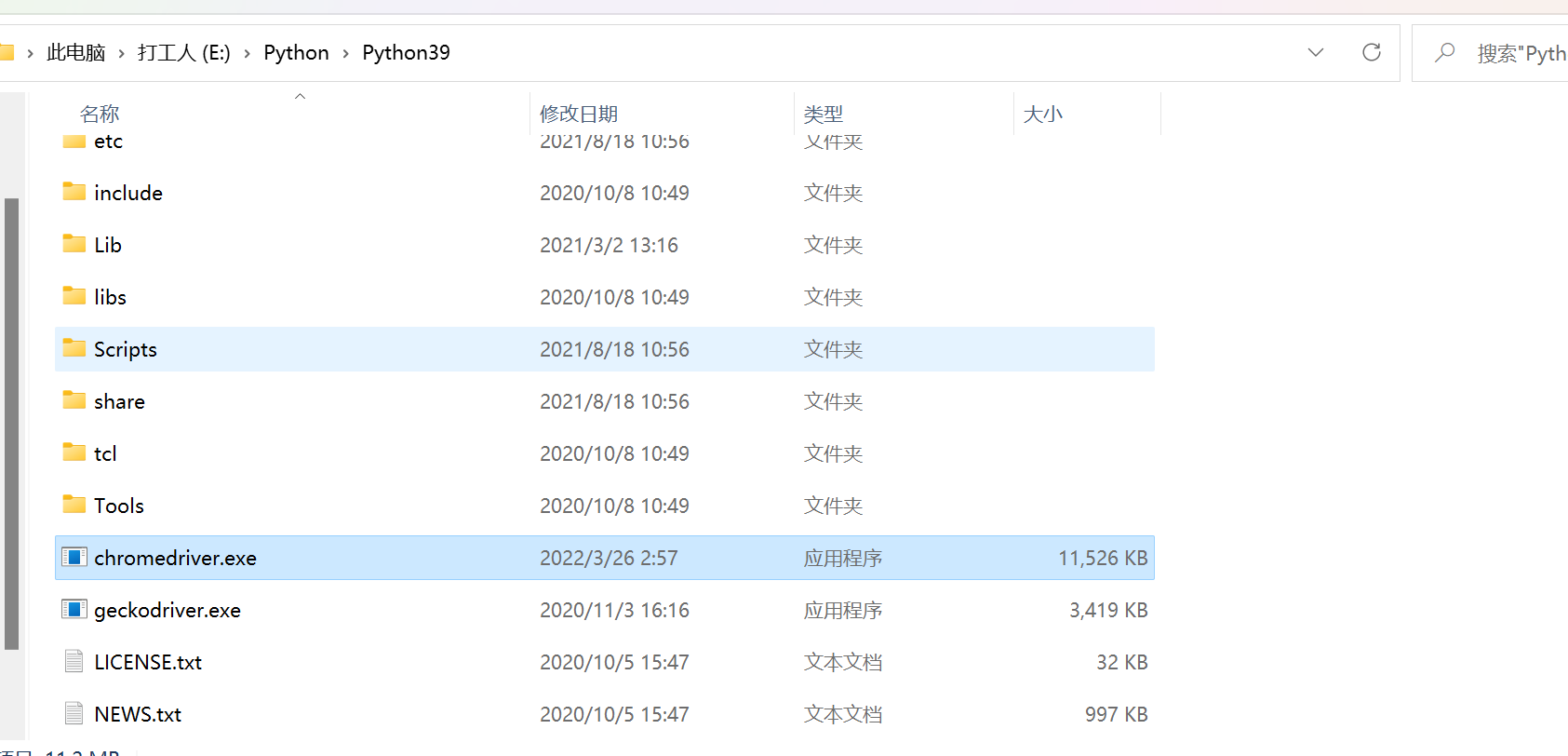Viewport: 1568px width, 756px height.
Task: Click 文本文档 type of LICENSE.txt
Action: (843, 662)
